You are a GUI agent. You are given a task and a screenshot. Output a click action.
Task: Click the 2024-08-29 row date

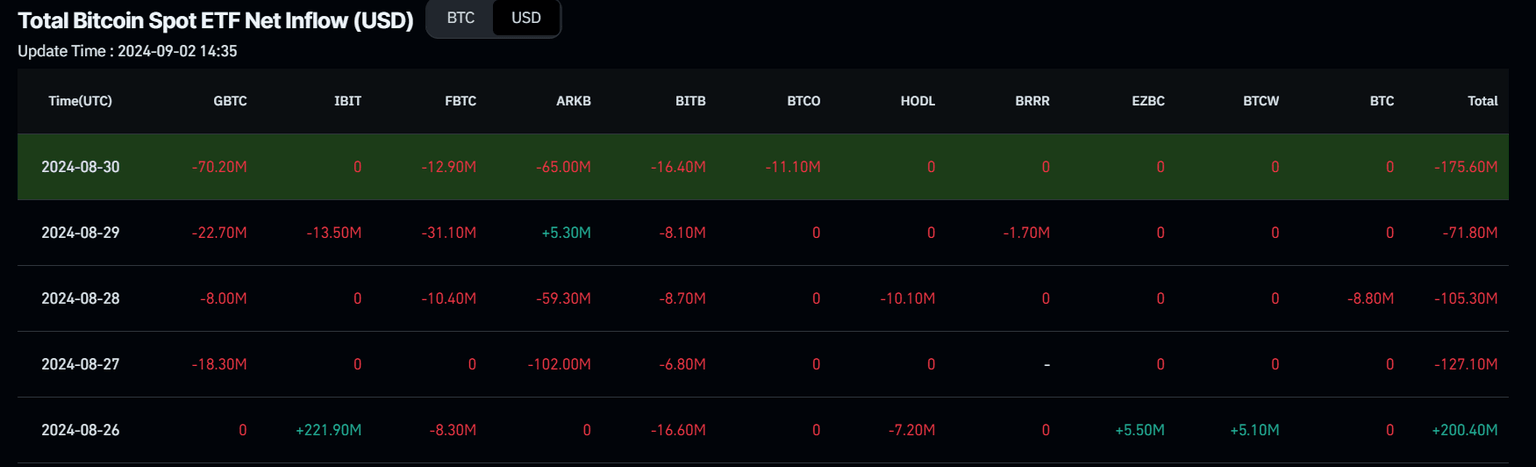click(80, 233)
